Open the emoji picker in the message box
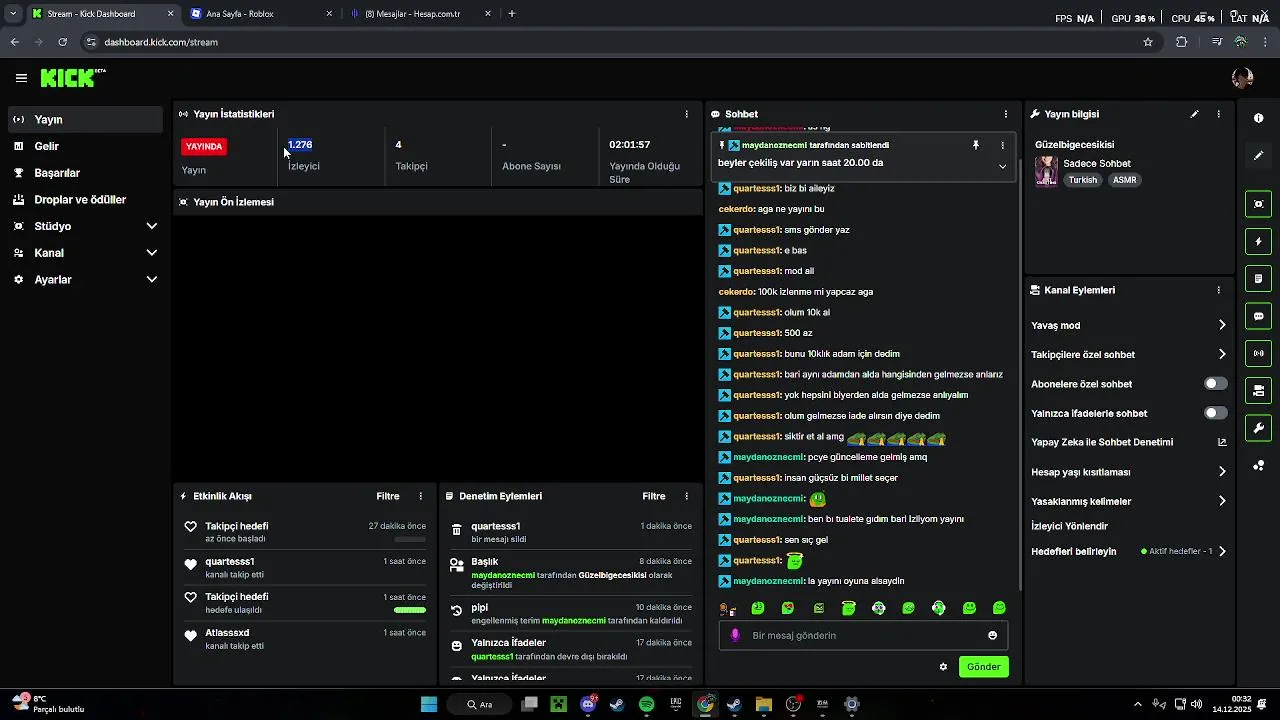1280x720 pixels. 992,635
